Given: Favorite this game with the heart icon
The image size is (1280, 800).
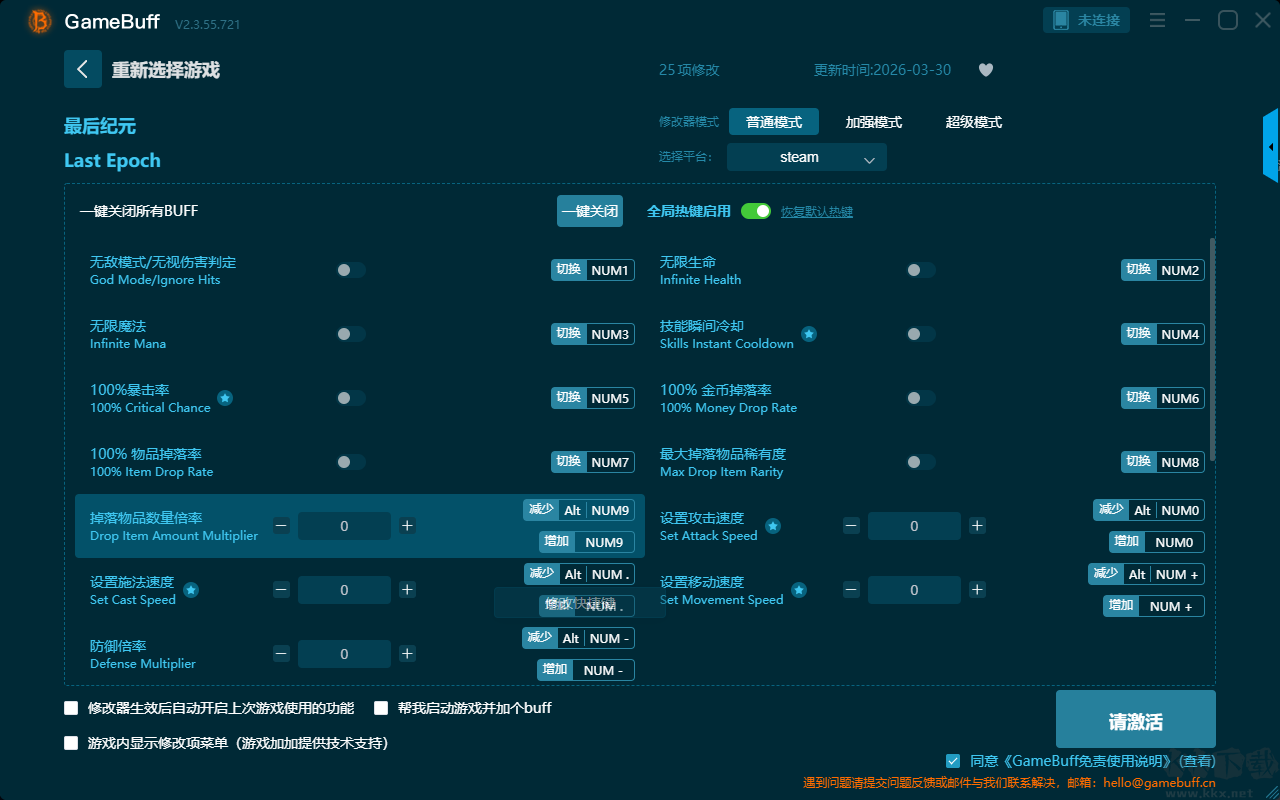Looking at the screenshot, I should tap(986, 70).
